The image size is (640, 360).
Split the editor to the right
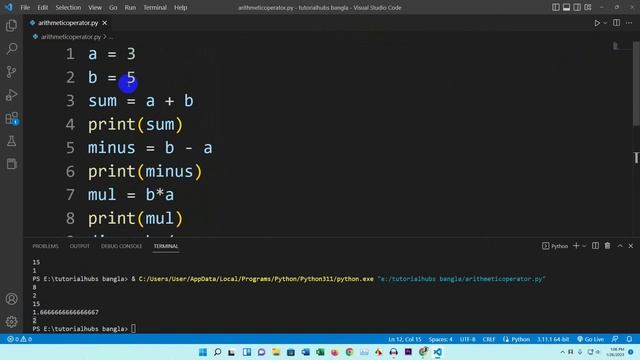tap(616, 23)
